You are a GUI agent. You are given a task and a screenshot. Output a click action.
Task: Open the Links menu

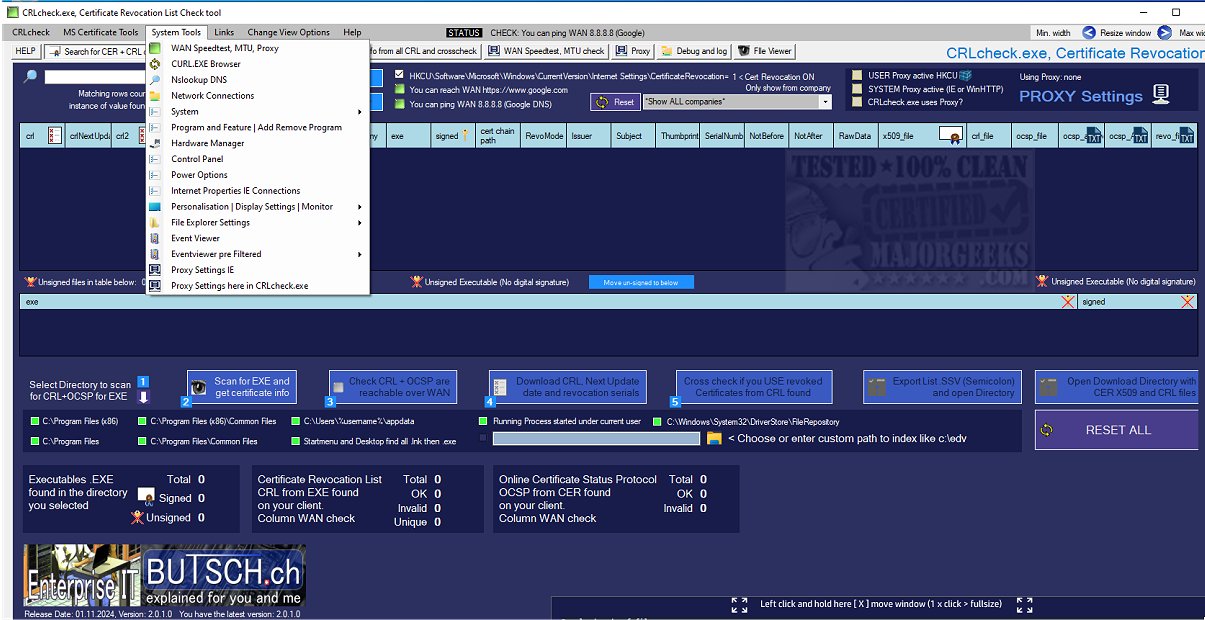click(x=224, y=32)
